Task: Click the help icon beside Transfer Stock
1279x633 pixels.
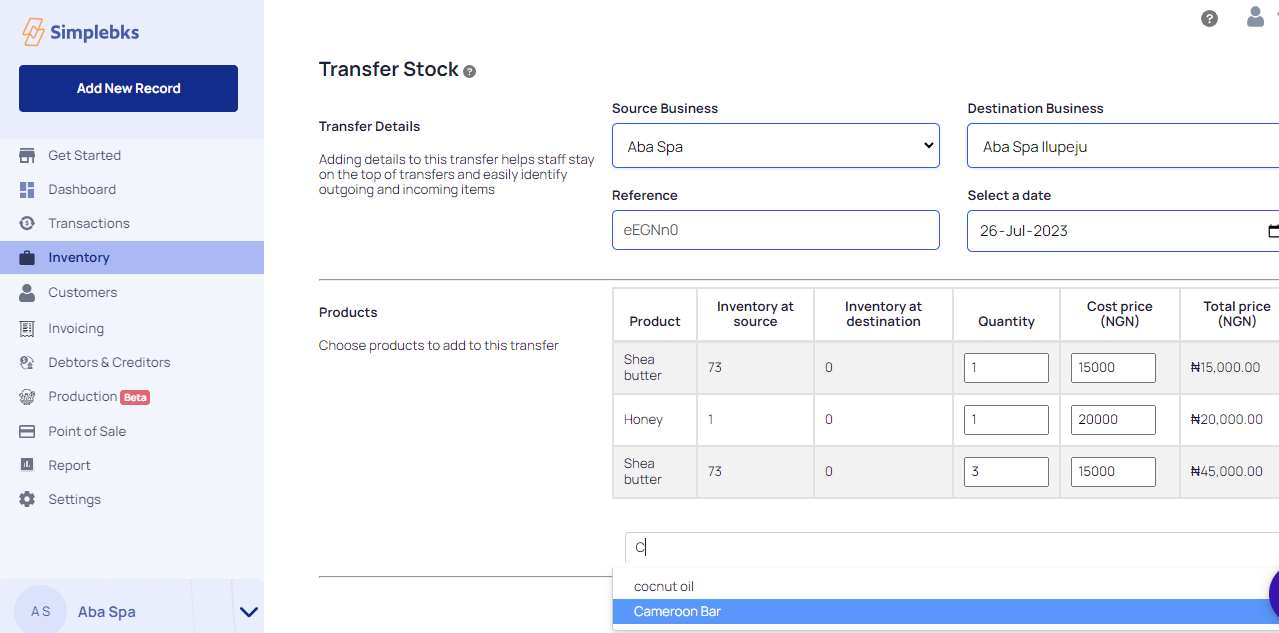Action: (x=470, y=71)
